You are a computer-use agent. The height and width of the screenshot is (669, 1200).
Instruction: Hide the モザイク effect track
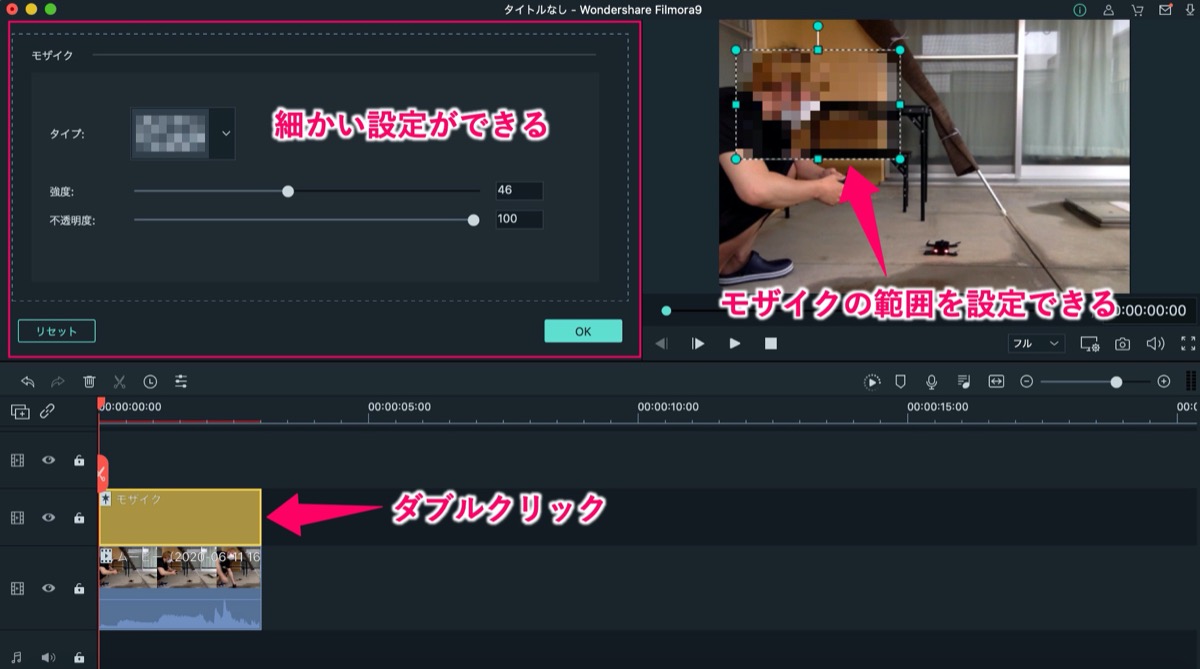point(48,518)
